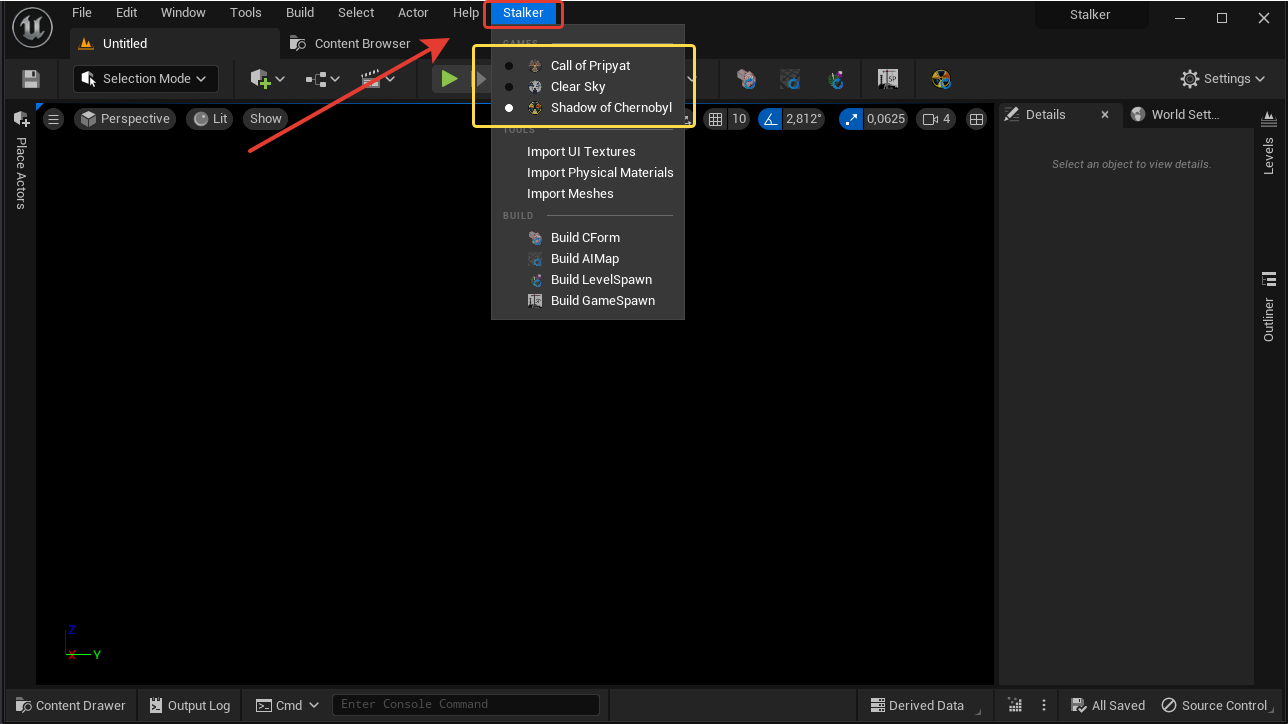The width and height of the screenshot is (1288, 724).
Task: Click the Build GameSpawn icon in the main toolbar
Action: click(x=887, y=79)
